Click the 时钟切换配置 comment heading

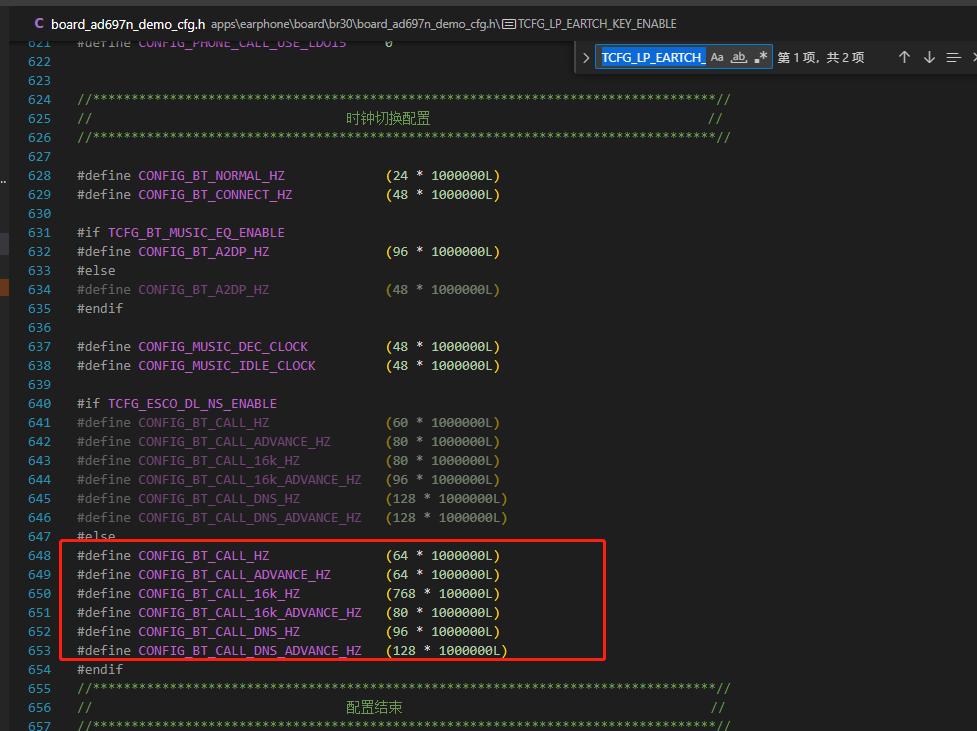tap(388, 118)
